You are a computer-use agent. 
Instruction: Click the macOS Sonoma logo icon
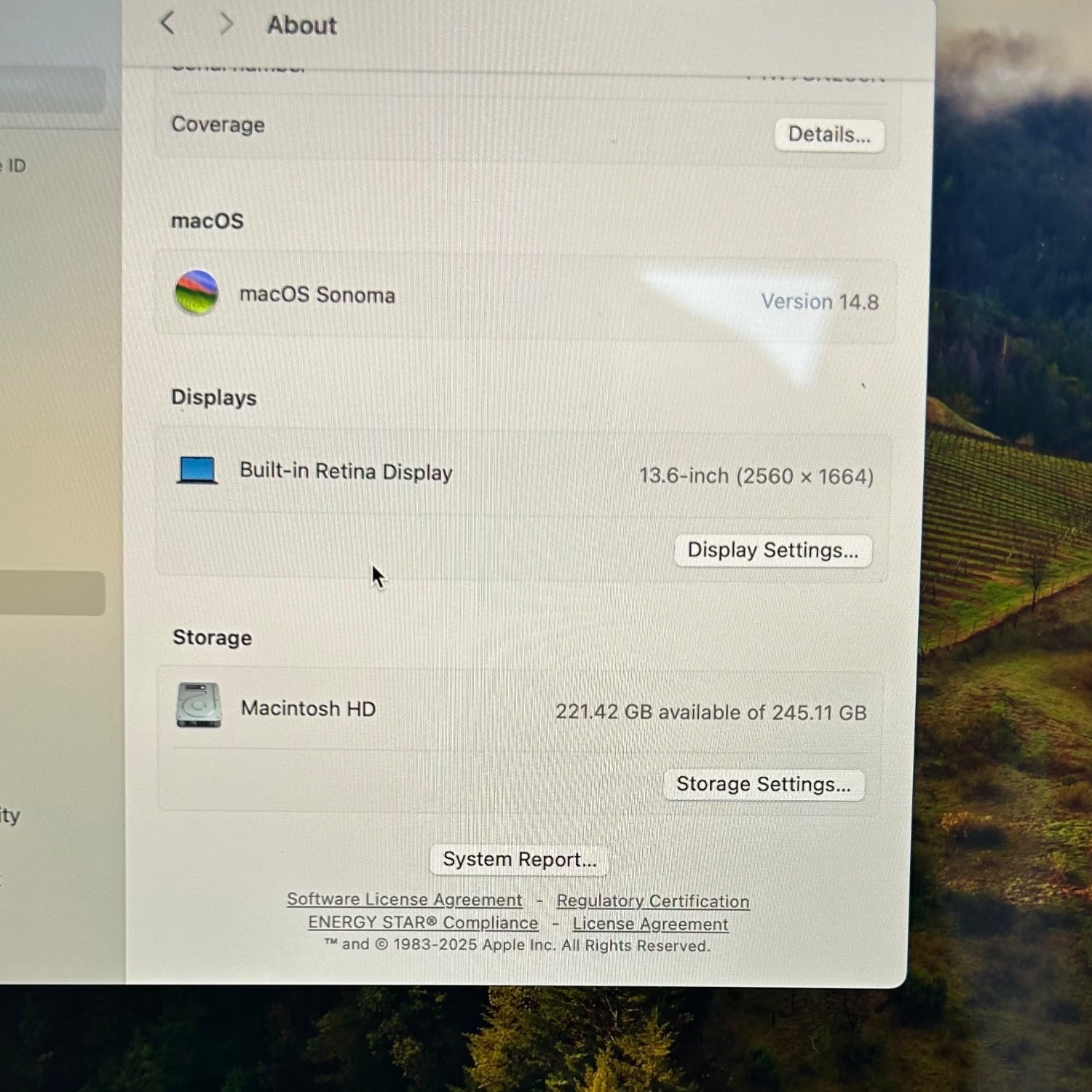click(197, 293)
